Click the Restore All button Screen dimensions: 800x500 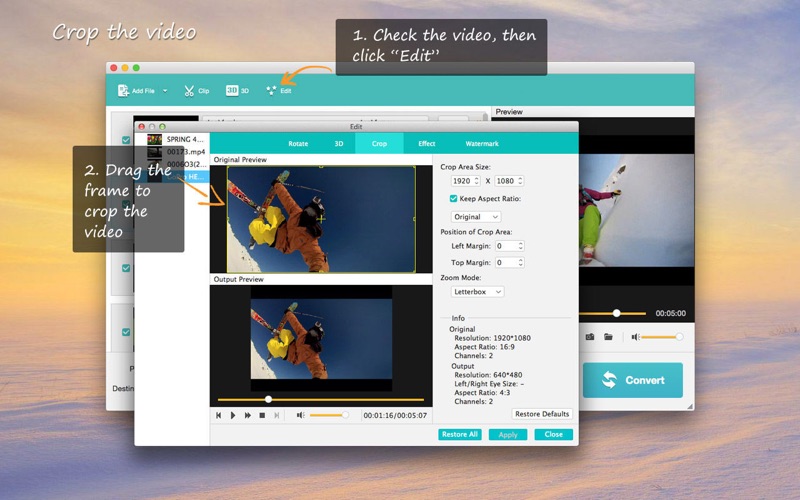point(460,434)
